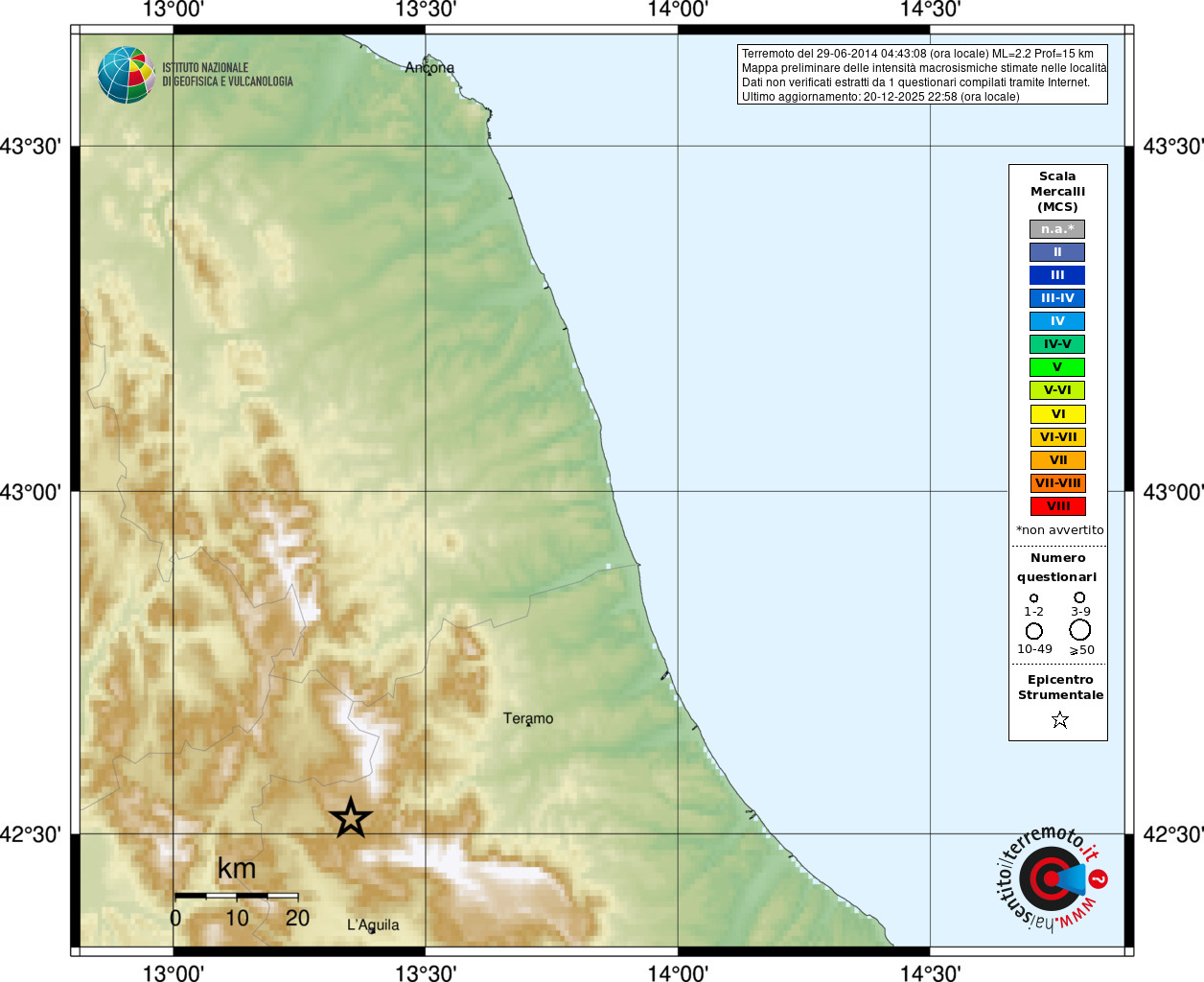This screenshot has height=982, width=1204.
Task: Select the orange VII legend swatch
Action: pos(1057,460)
